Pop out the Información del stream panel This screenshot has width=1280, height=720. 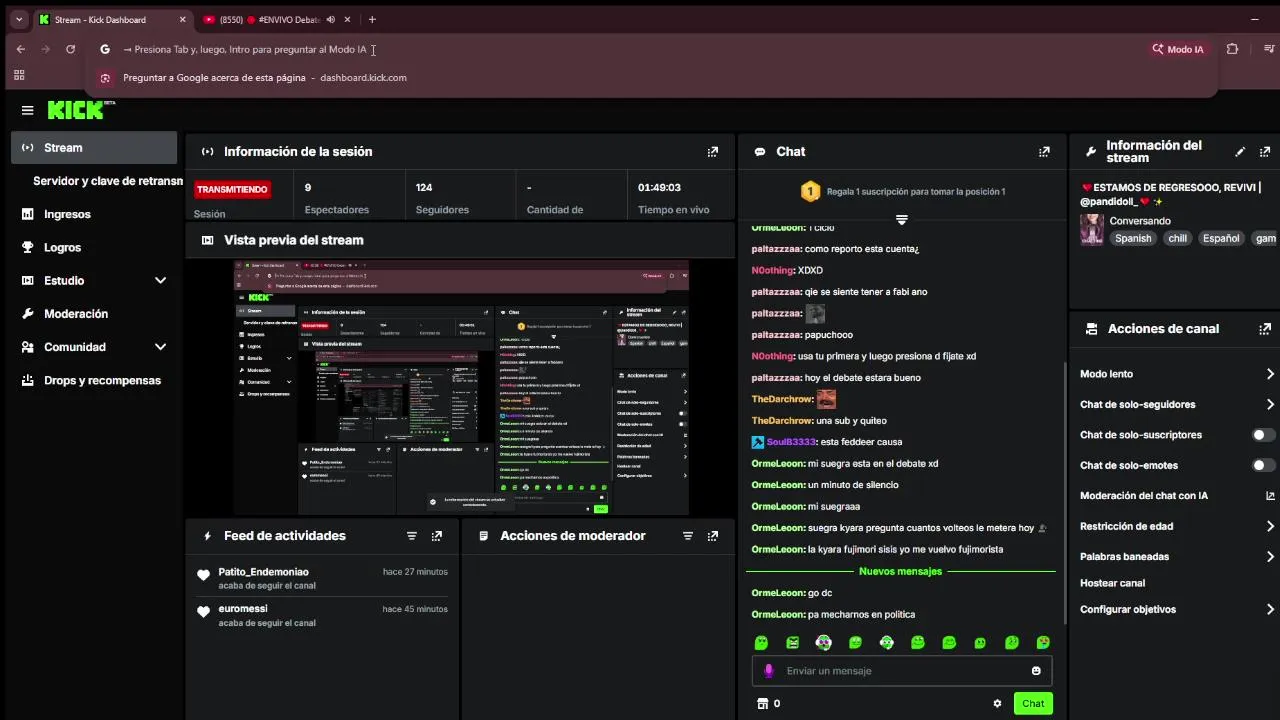click(1265, 152)
